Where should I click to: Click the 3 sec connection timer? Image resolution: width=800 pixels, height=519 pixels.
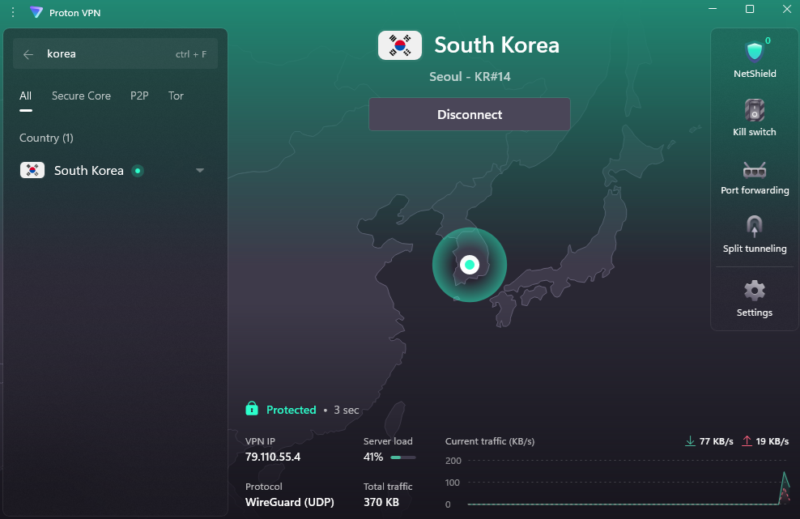(346, 410)
